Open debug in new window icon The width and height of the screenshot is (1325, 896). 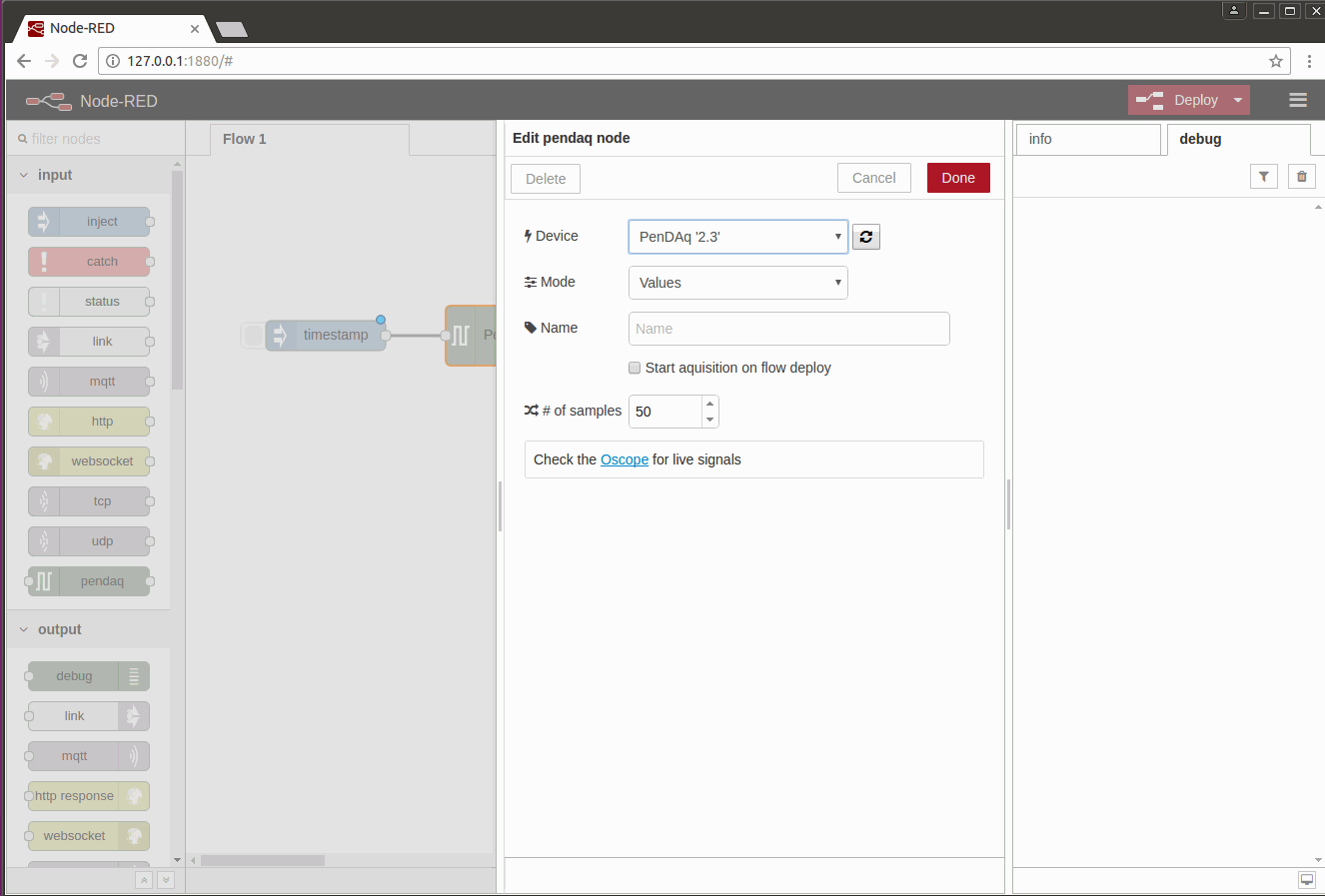tap(1306, 880)
